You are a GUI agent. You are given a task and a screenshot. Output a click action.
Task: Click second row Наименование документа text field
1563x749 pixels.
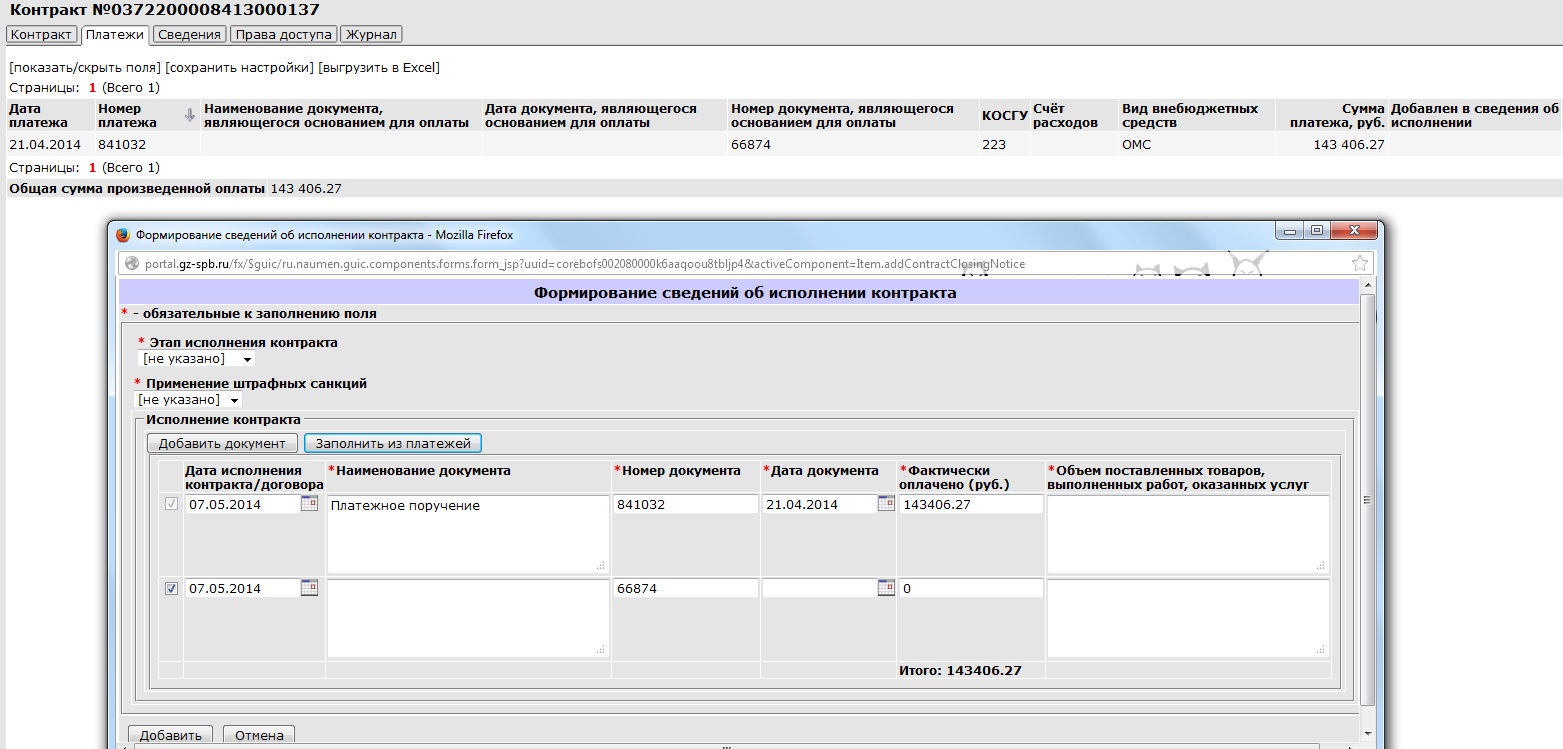pyautogui.click(x=467, y=618)
